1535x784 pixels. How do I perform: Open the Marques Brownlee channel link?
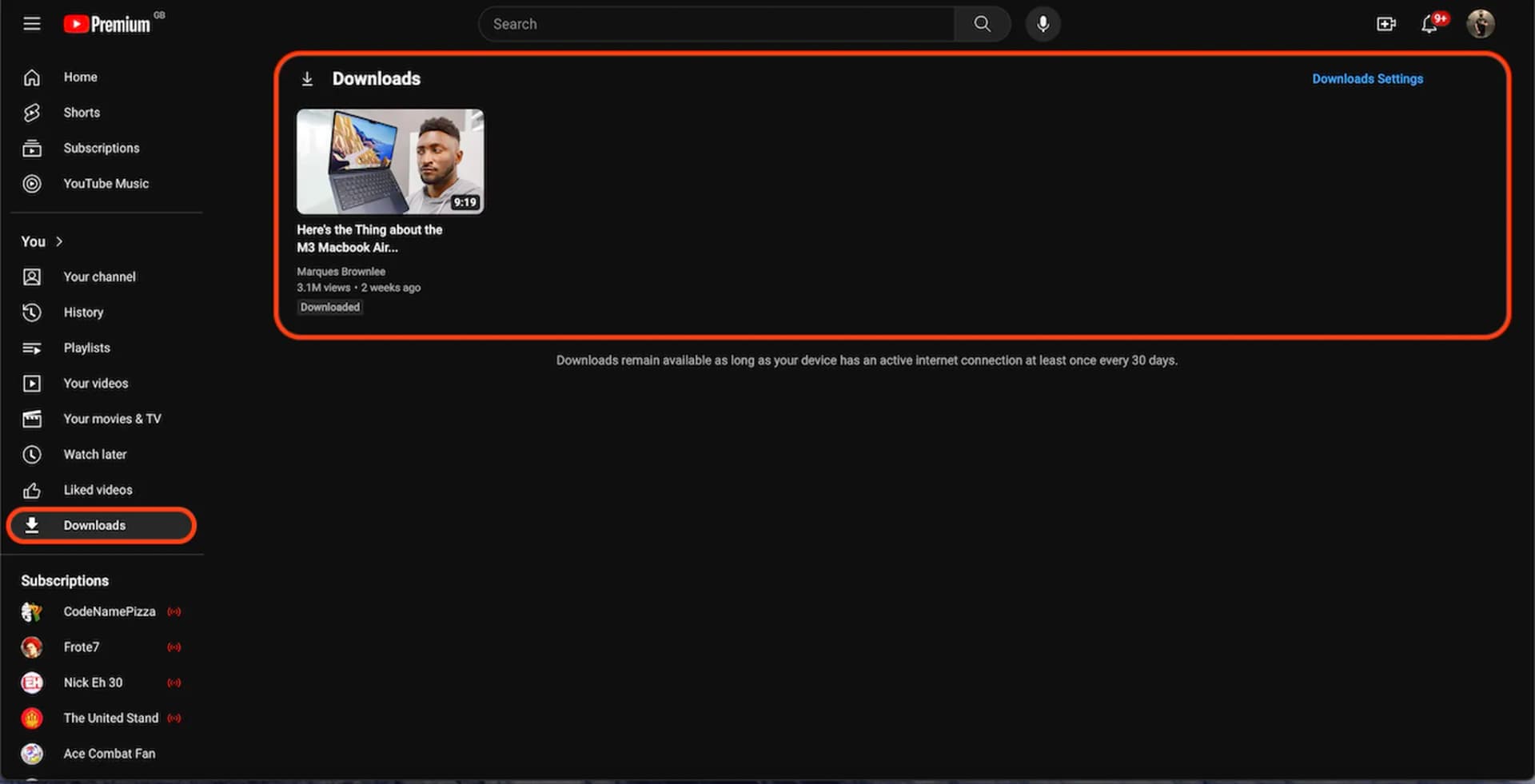[x=341, y=272]
